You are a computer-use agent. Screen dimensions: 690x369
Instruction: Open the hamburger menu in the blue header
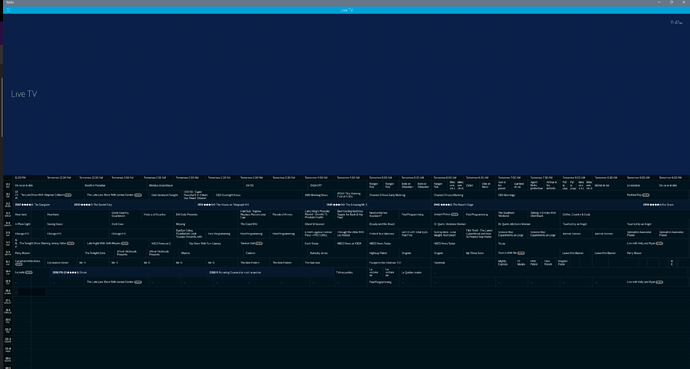[7, 10]
